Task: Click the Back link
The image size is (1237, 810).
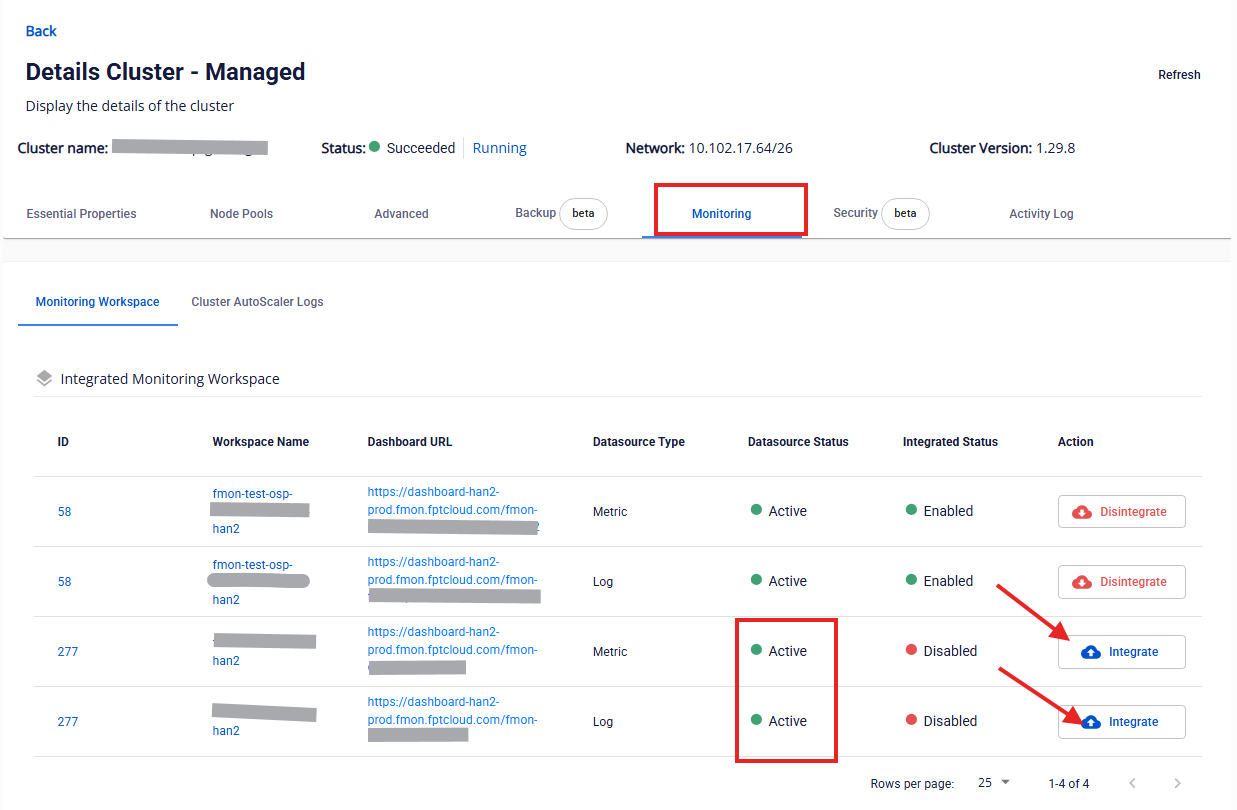Action: pos(41,31)
